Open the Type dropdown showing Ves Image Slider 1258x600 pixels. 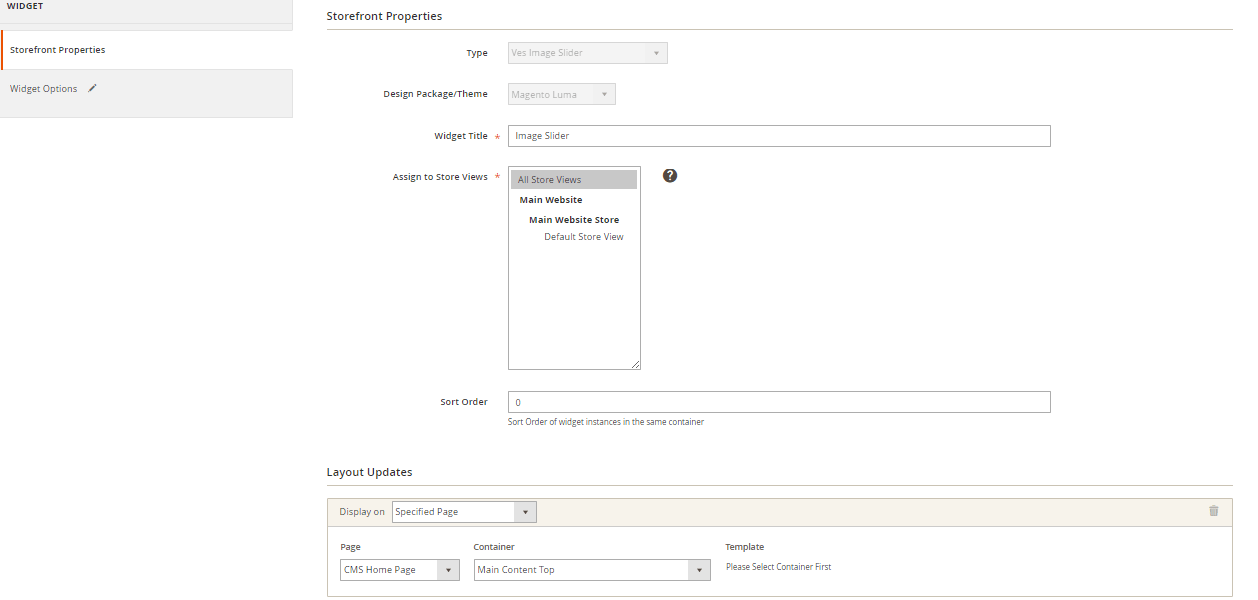point(587,53)
